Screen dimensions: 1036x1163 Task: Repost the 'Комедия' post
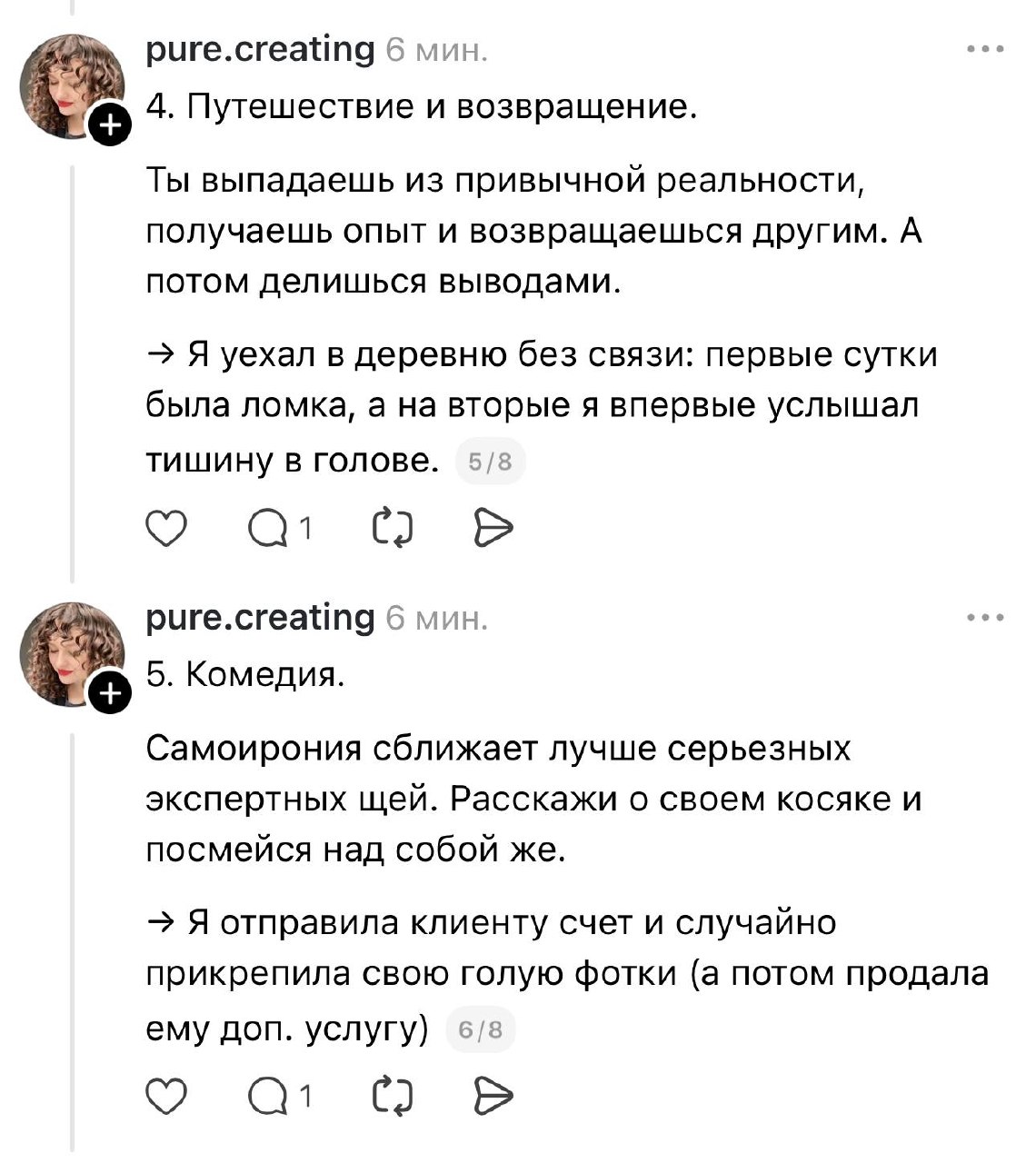point(393,1098)
